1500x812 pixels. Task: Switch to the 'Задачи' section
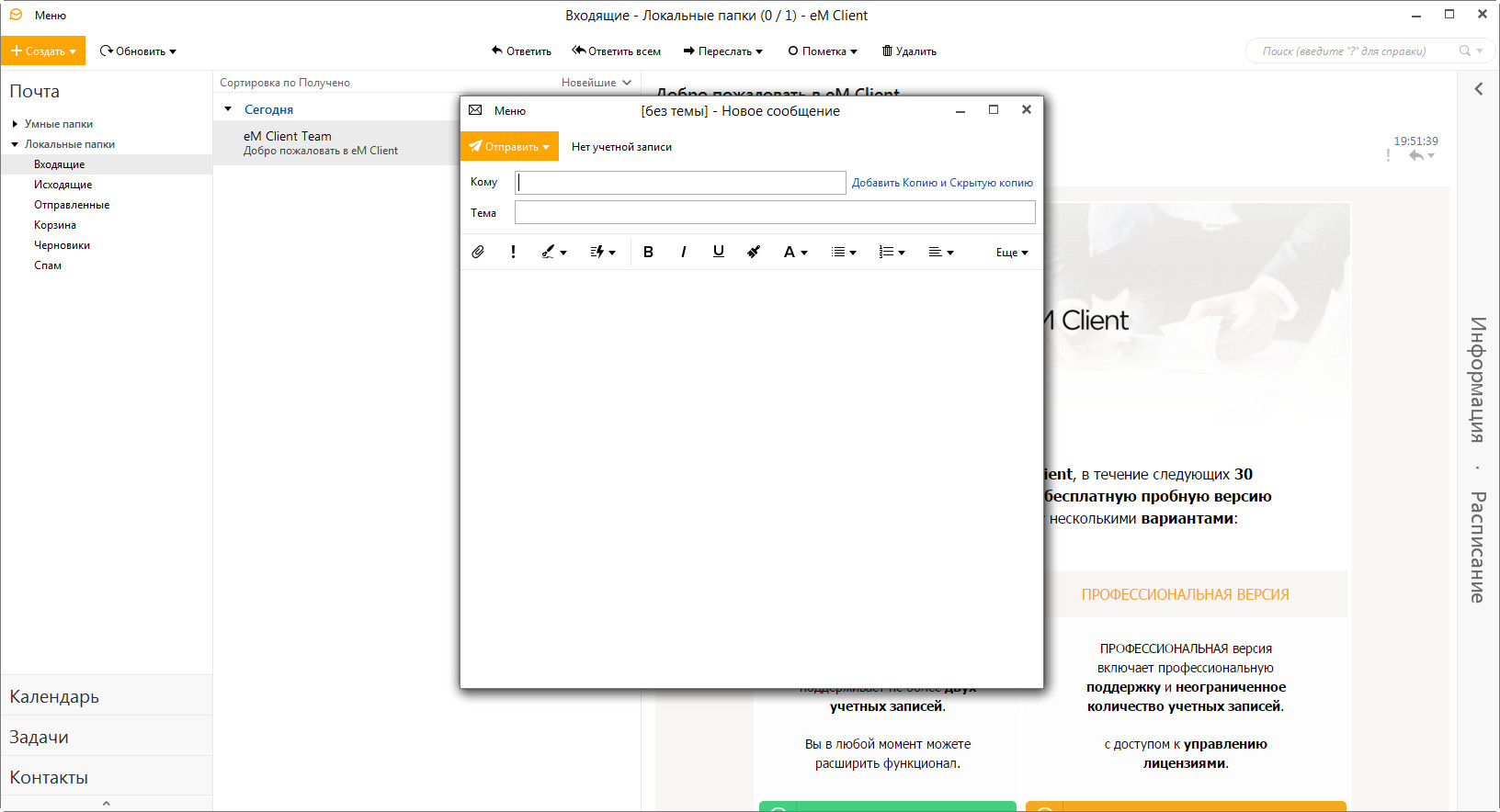(107, 737)
